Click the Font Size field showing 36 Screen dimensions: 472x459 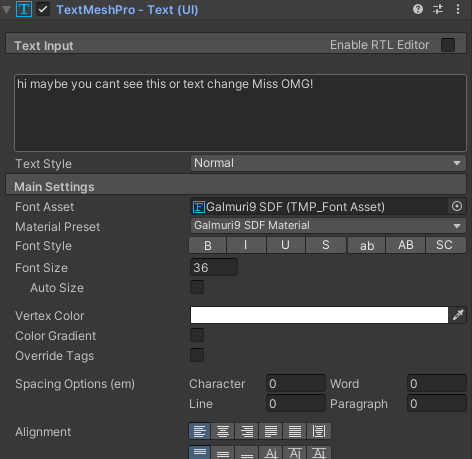tap(214, 267)
